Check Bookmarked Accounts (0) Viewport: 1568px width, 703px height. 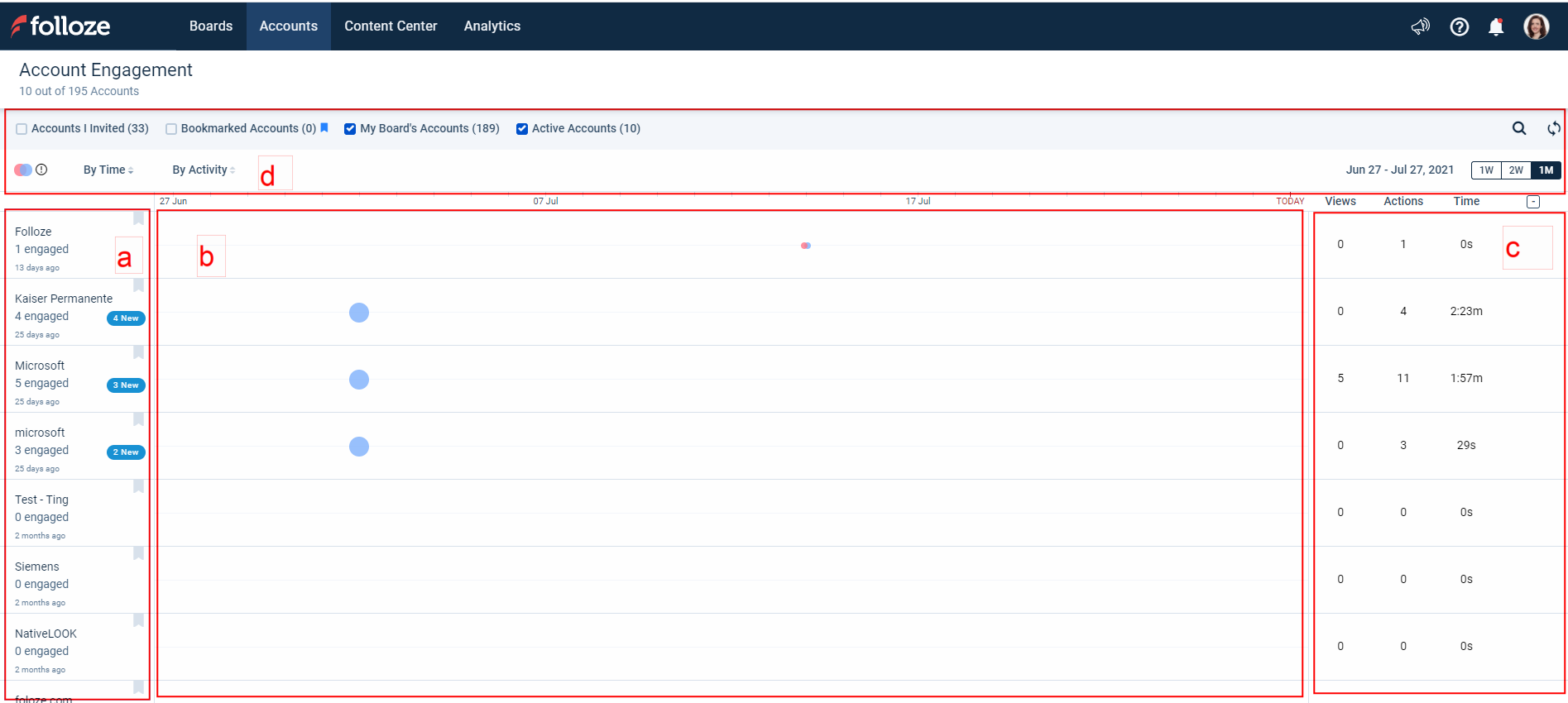pyautogui.click(x=171, y=129)
